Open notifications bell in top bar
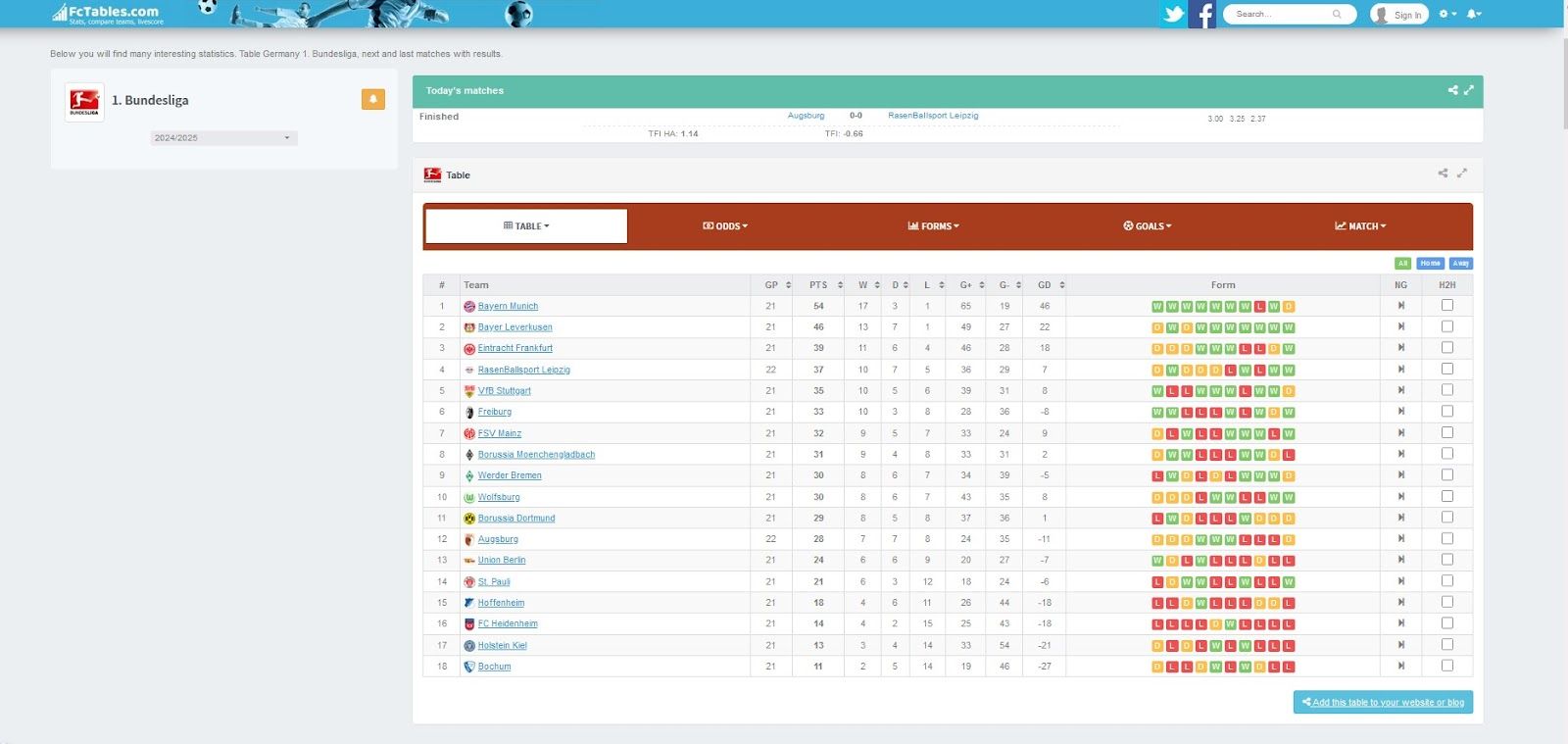 [x=1474, y=14]
